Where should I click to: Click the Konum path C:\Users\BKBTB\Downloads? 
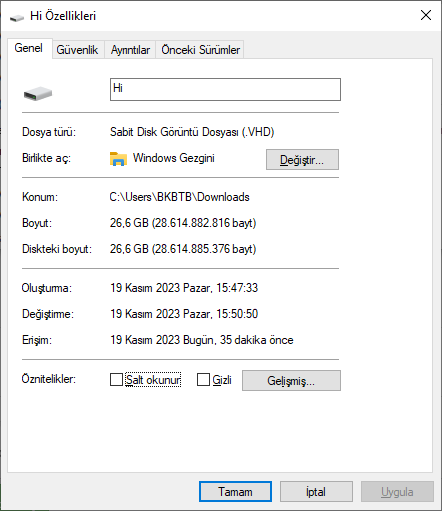coord(179,197)
